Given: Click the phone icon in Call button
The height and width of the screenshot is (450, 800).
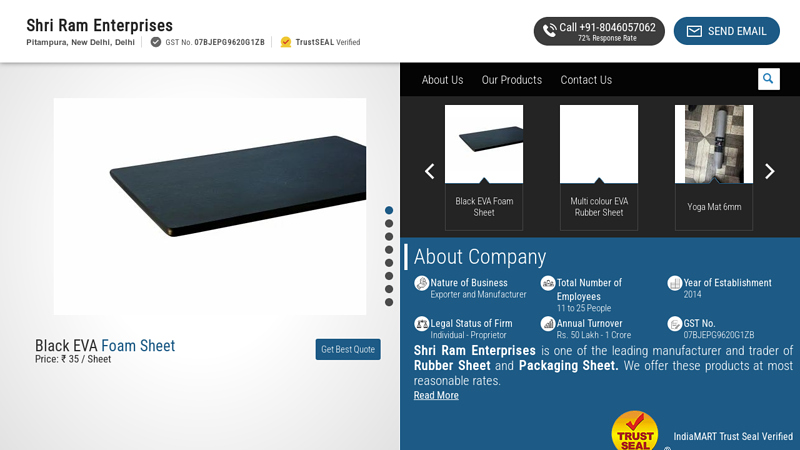Looking at the screenshot, I should tap(549, 31).
